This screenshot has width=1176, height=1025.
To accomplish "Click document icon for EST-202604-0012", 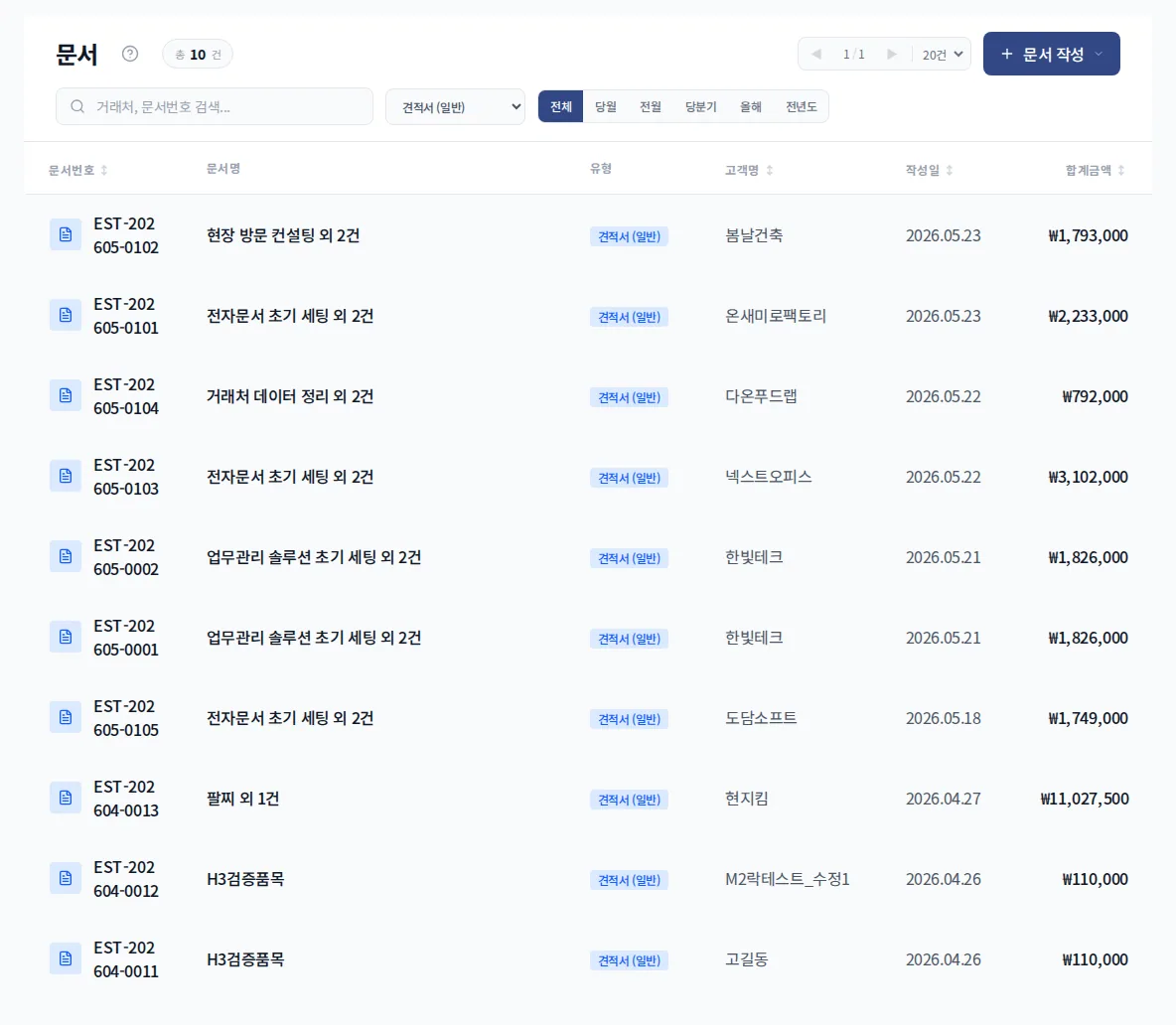I will [x=66, y=878].
